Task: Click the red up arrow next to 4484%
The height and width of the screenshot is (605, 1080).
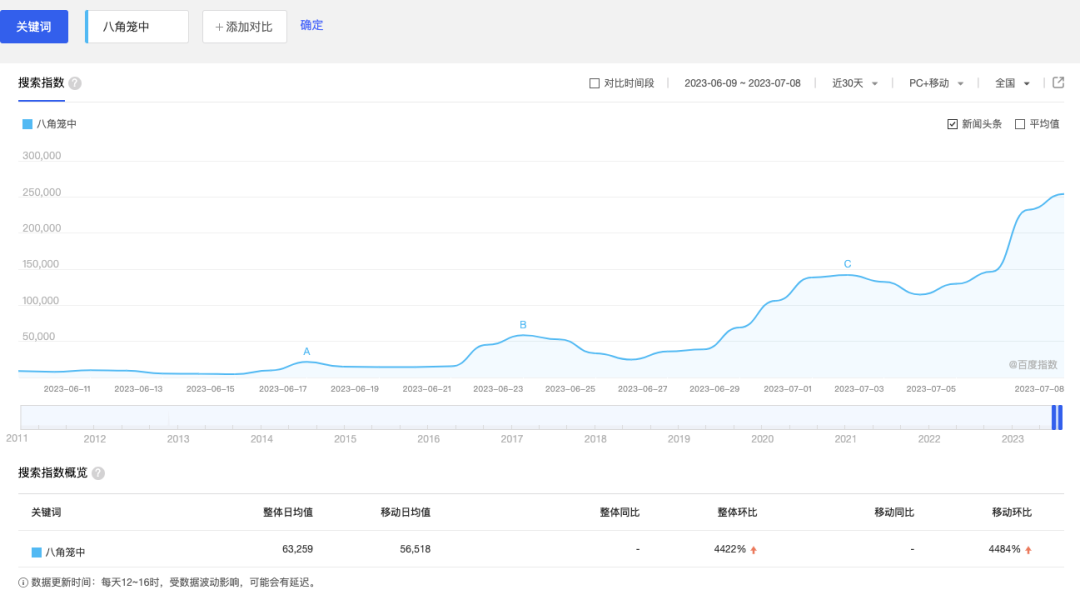Action: (1028, 550)
